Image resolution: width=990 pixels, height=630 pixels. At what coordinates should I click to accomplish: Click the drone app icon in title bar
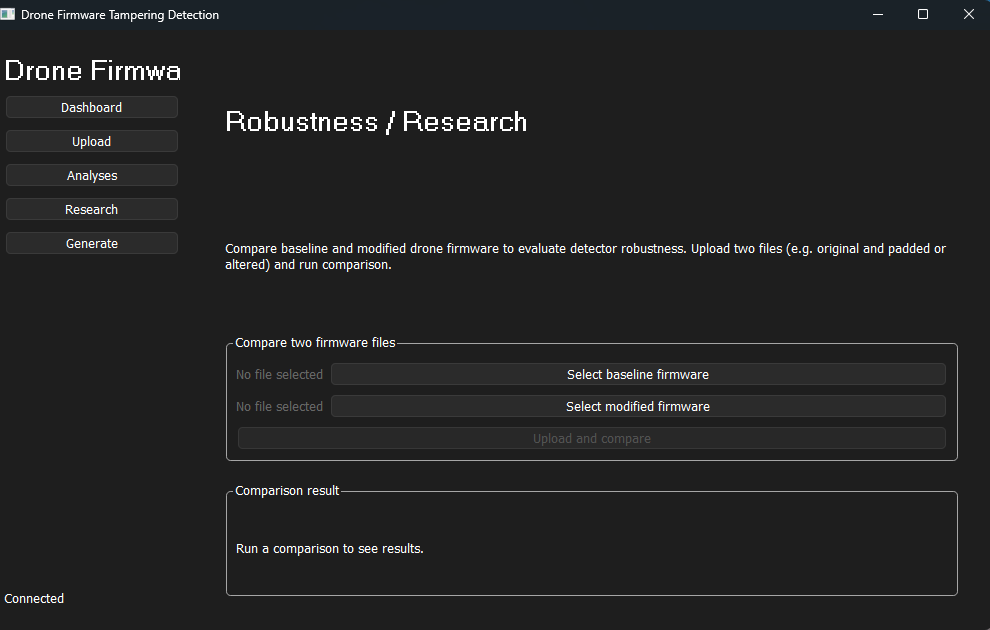pos(10,14)
